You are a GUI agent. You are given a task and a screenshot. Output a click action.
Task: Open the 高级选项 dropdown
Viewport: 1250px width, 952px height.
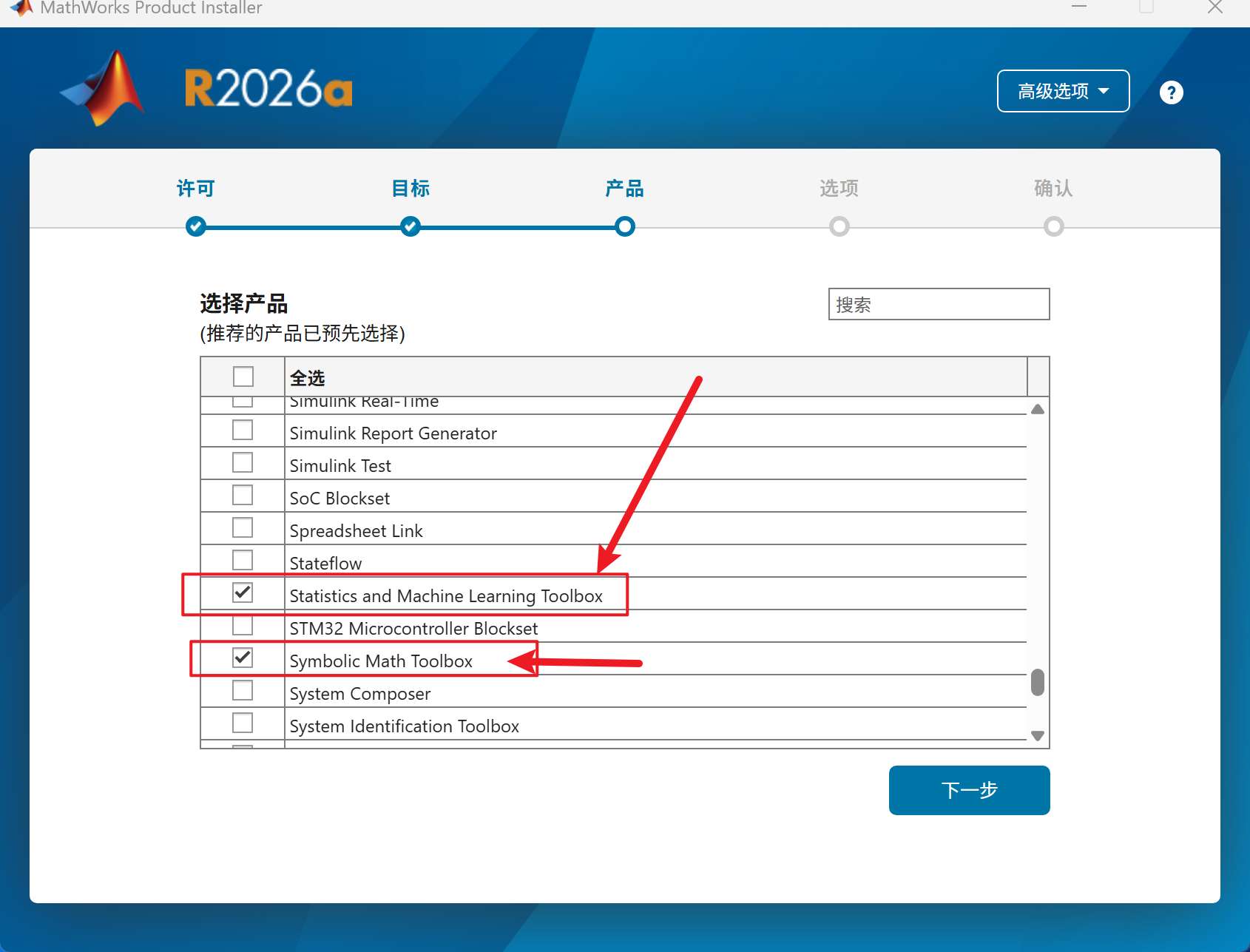(1063, 91)
